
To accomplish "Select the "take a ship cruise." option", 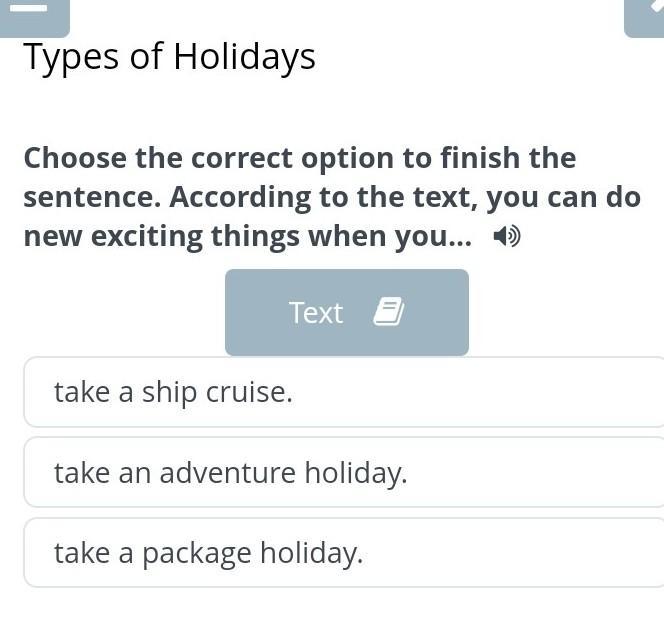I will [x=343, y=392].
